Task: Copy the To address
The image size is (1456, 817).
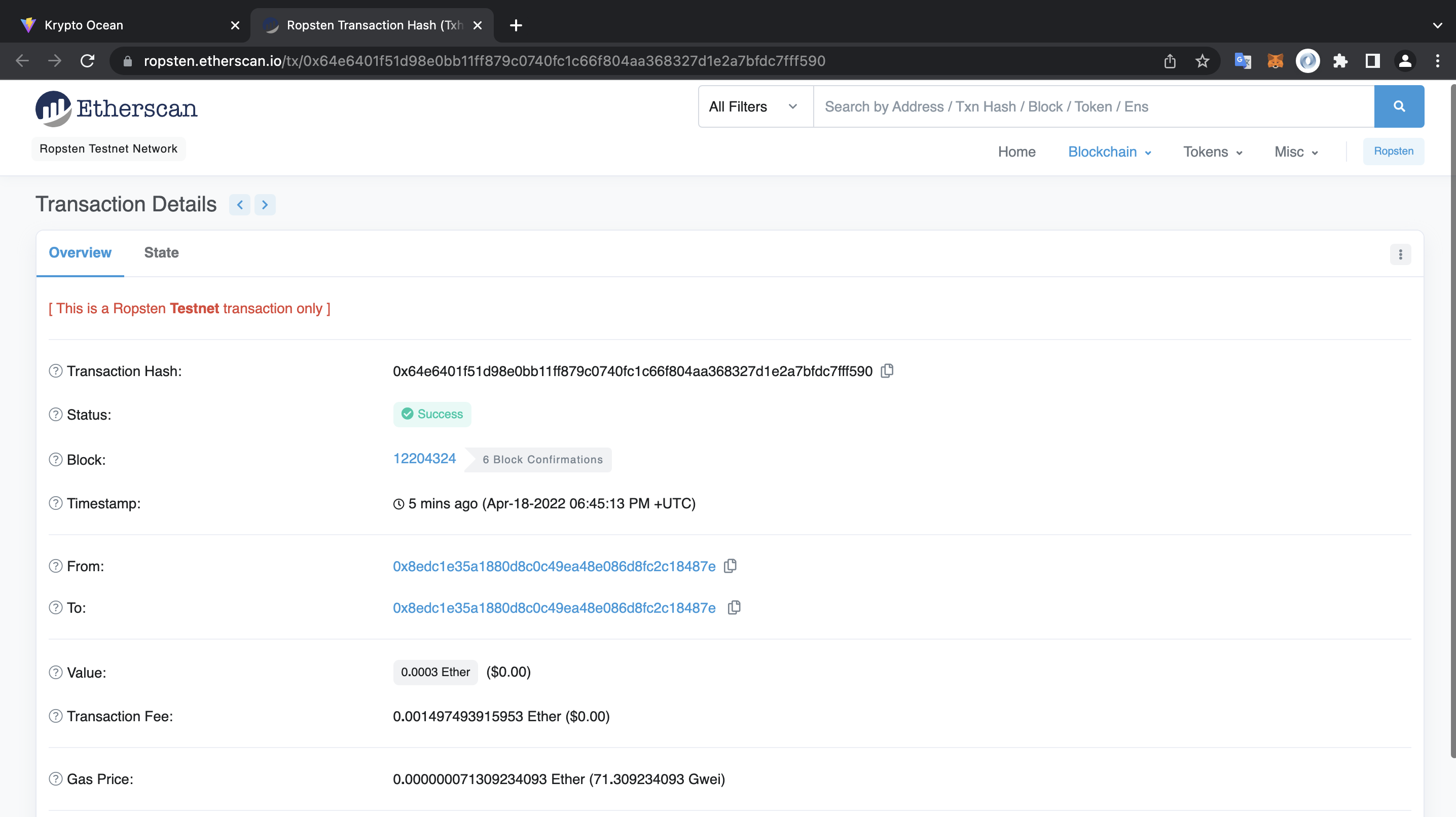Action: pos(734,608)
